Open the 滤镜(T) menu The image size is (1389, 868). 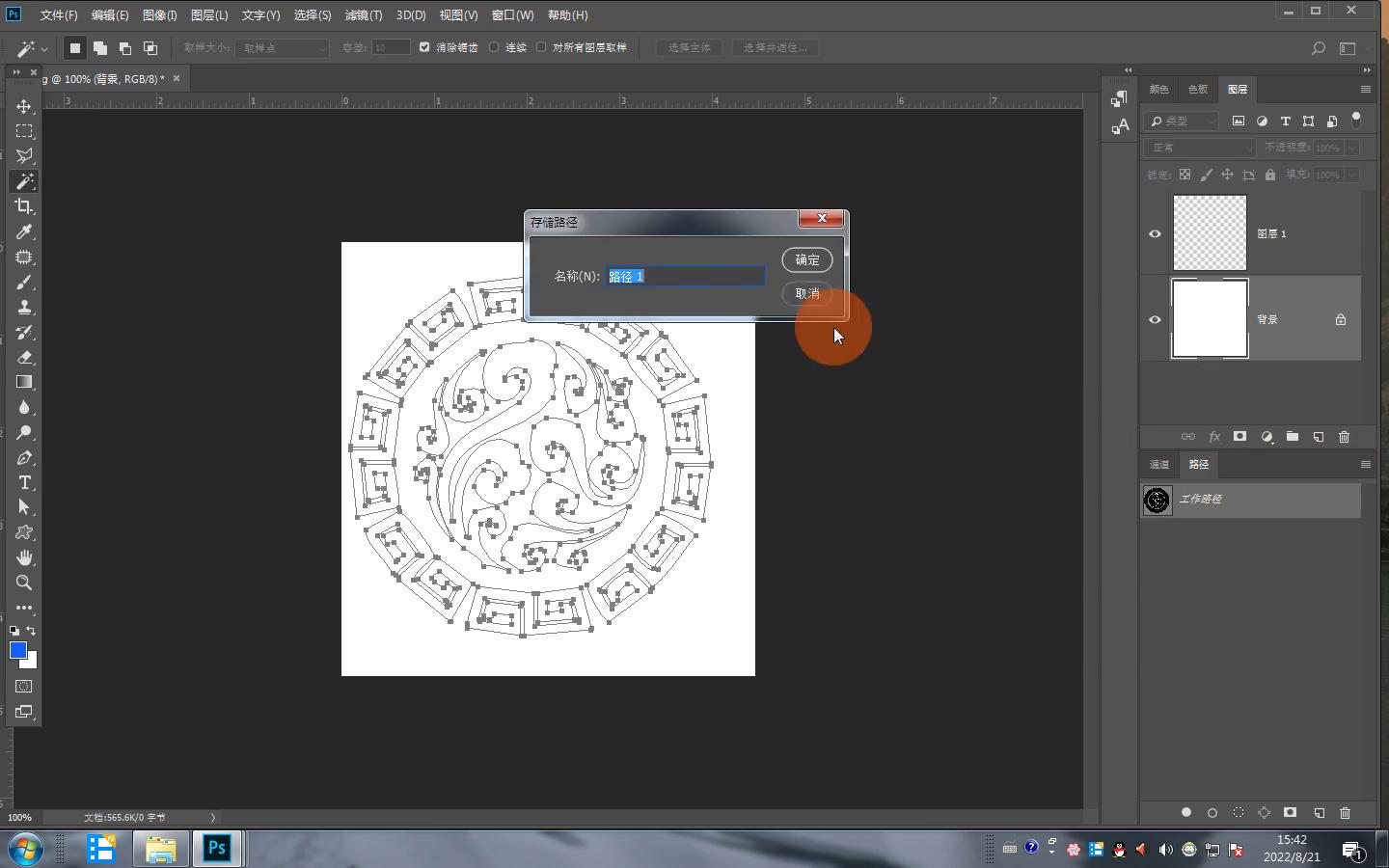pos(364,15)
